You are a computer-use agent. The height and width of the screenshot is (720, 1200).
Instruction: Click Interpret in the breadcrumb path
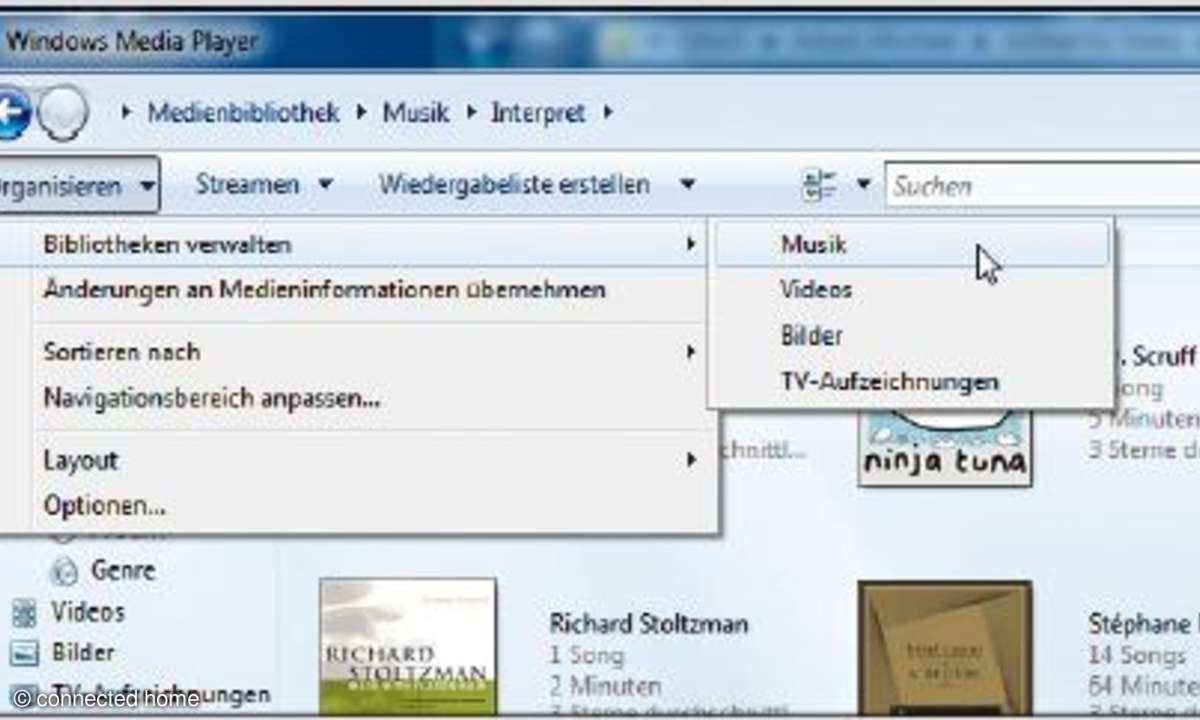(538, 112)
